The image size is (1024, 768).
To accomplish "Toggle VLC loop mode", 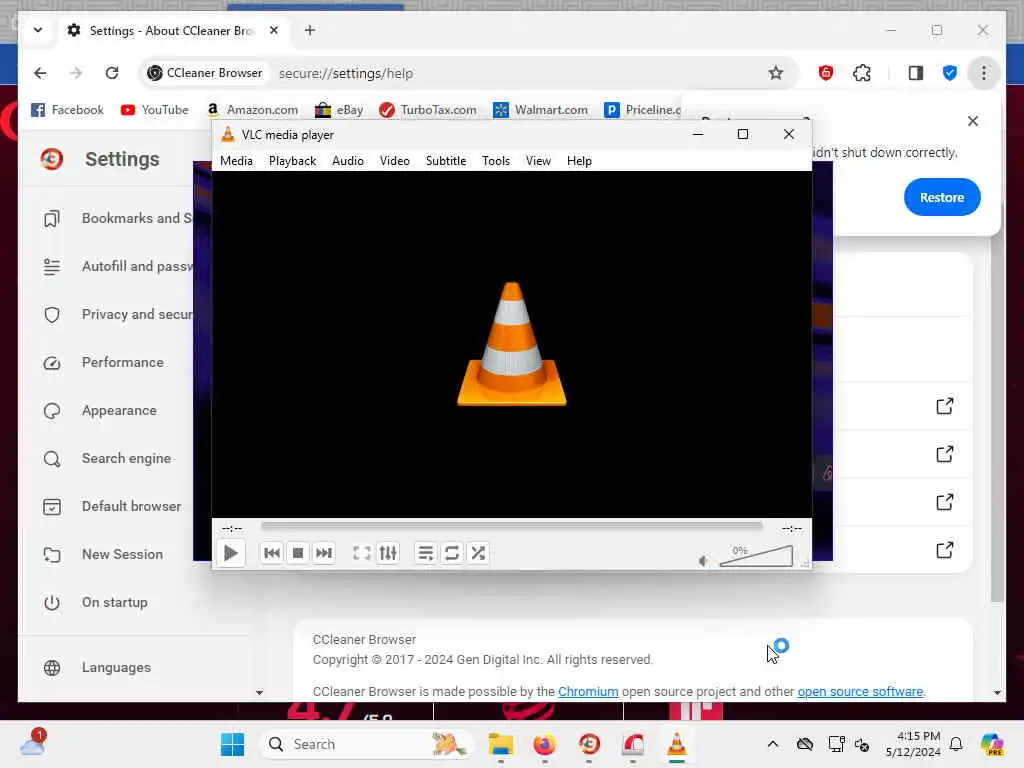I will (452, 553).
